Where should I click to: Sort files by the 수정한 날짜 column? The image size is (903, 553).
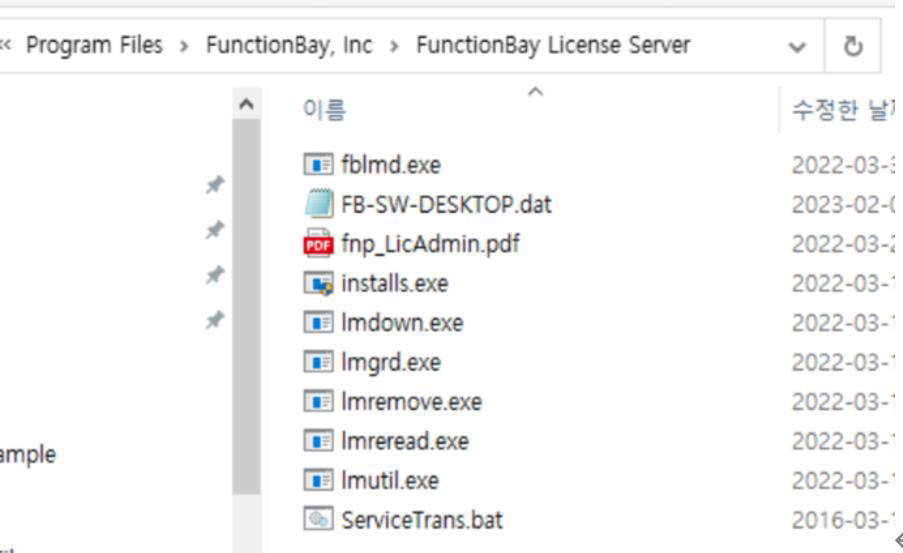point(844,109)
